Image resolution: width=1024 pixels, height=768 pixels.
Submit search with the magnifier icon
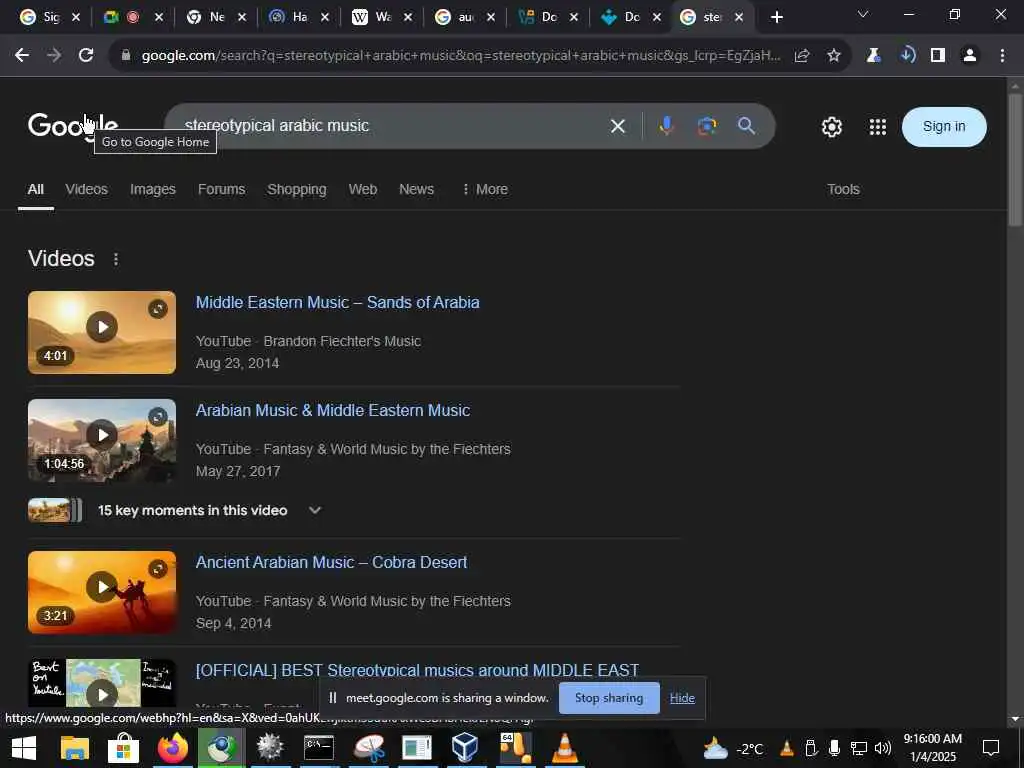point(746,125)
